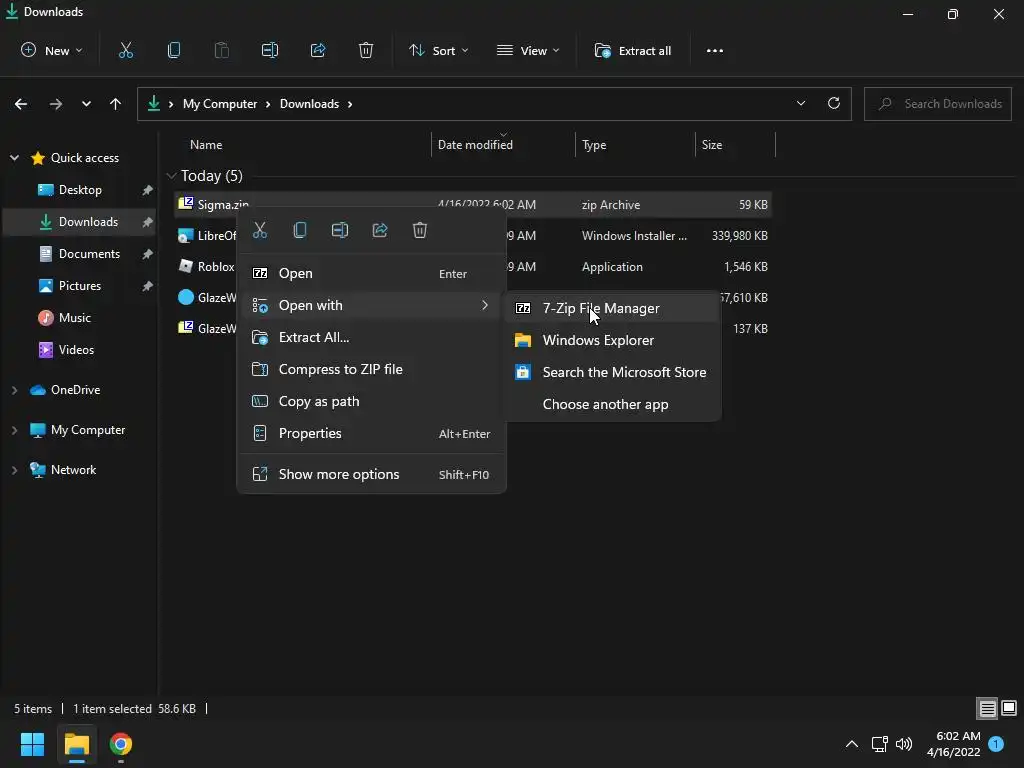Choose Copy as path

[x=372, y=401]
